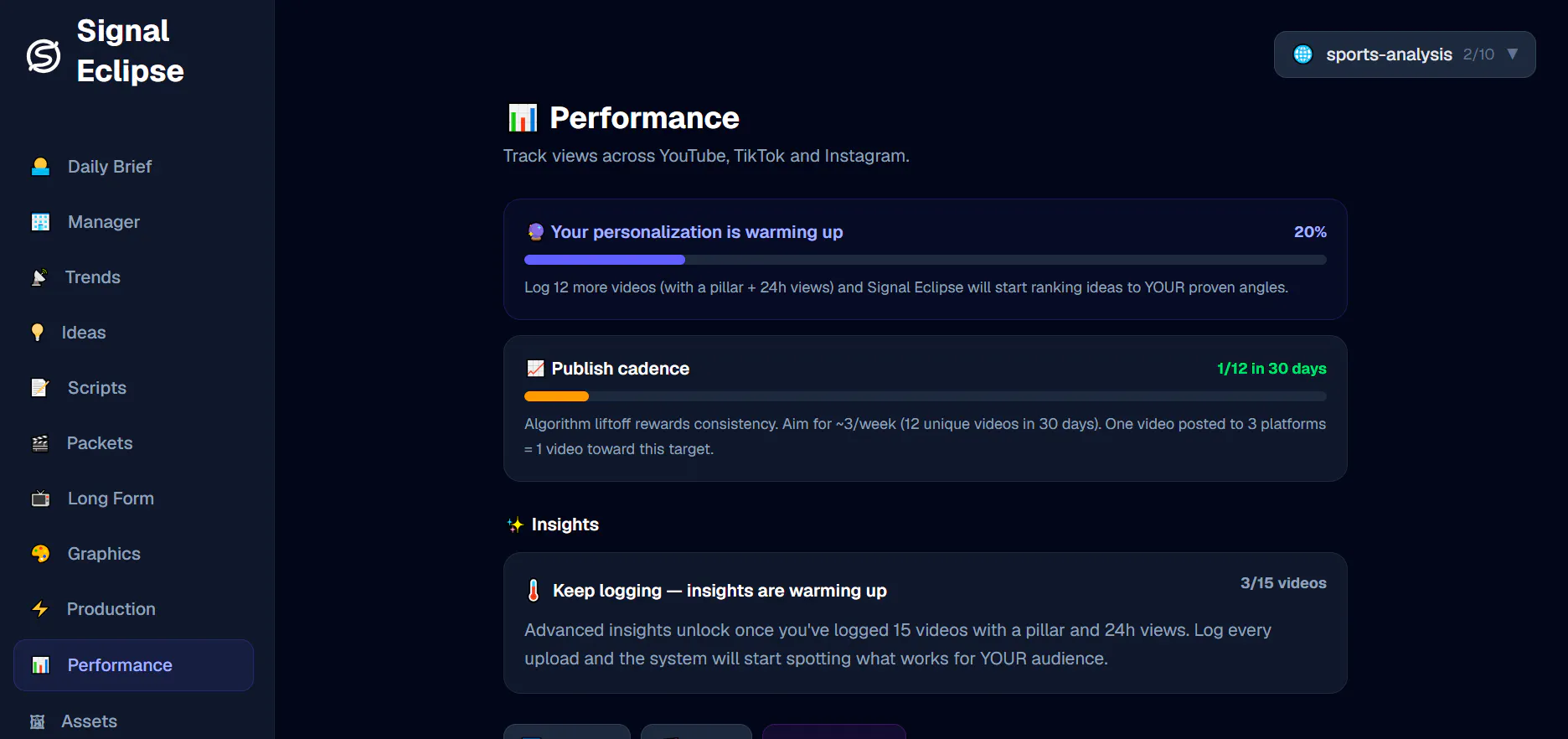
Task: Open Daily Brief sidebar icon
Action: click(40, 167)
